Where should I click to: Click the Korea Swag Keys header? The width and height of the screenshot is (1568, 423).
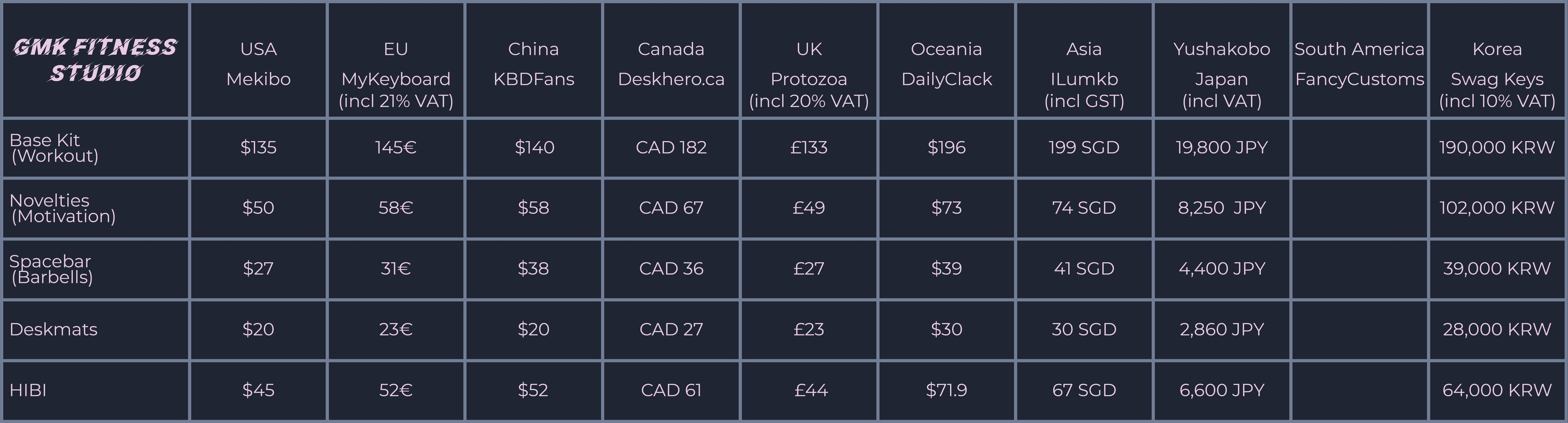pos(1497,74)
